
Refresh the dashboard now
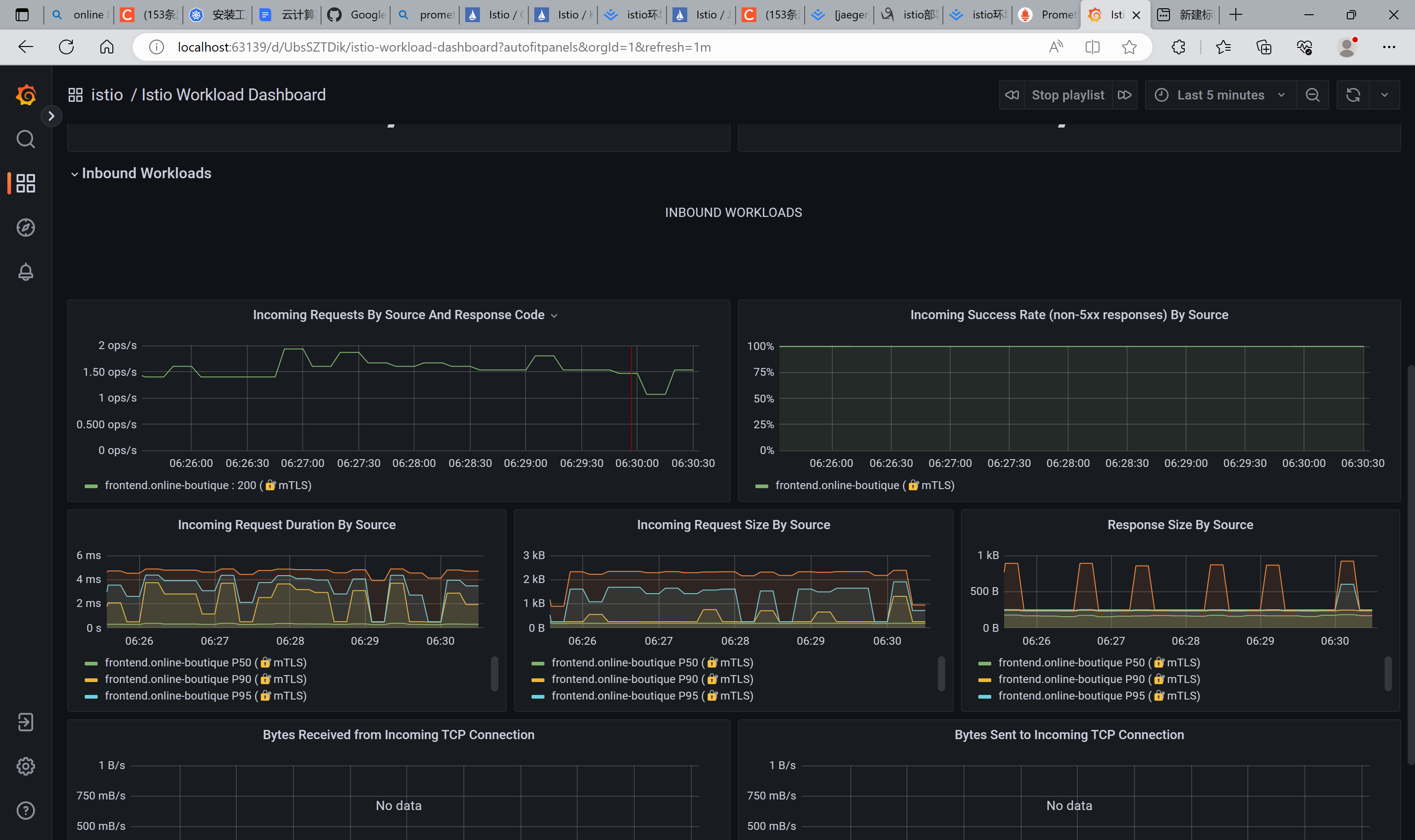coord(1353,95)
